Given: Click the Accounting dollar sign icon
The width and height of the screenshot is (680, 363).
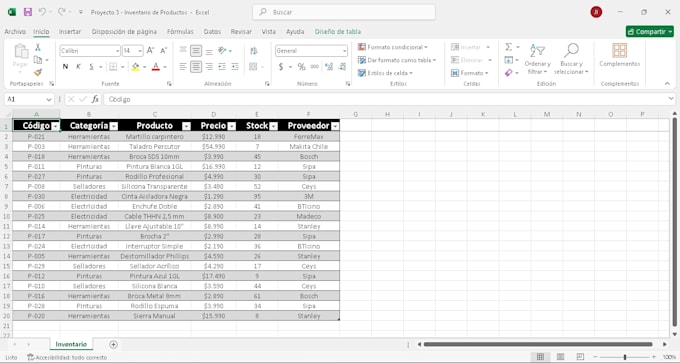Looking at the screenshot, I should click(x=281, y=67).
